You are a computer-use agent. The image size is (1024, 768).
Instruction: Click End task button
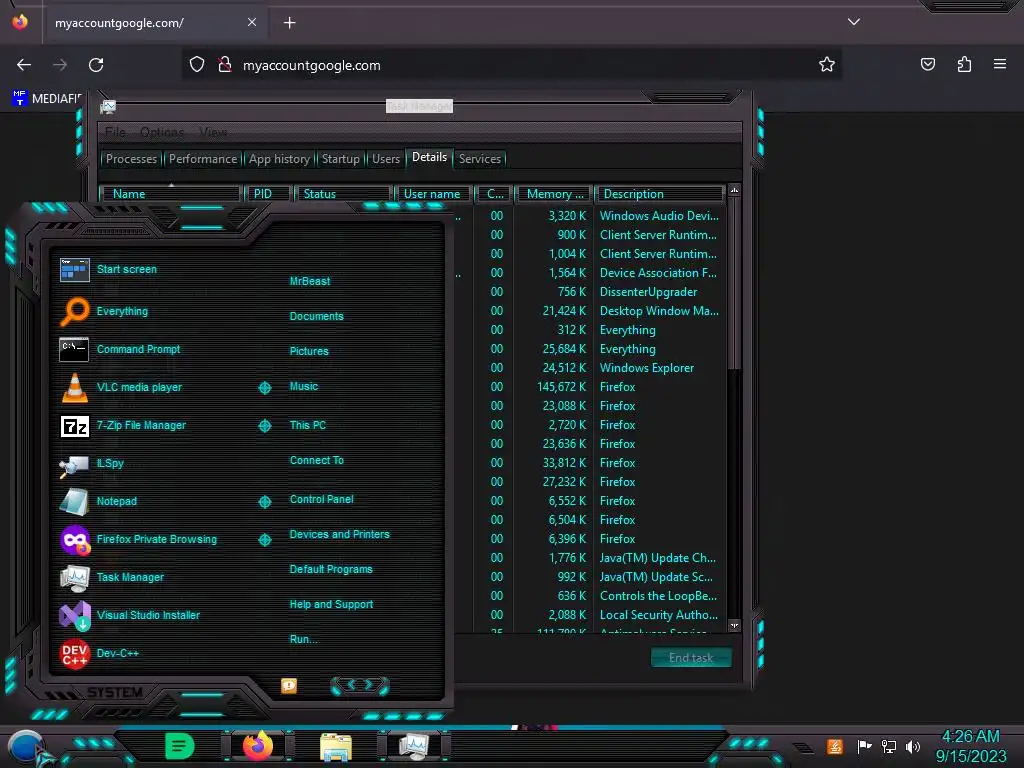[691, 658]
